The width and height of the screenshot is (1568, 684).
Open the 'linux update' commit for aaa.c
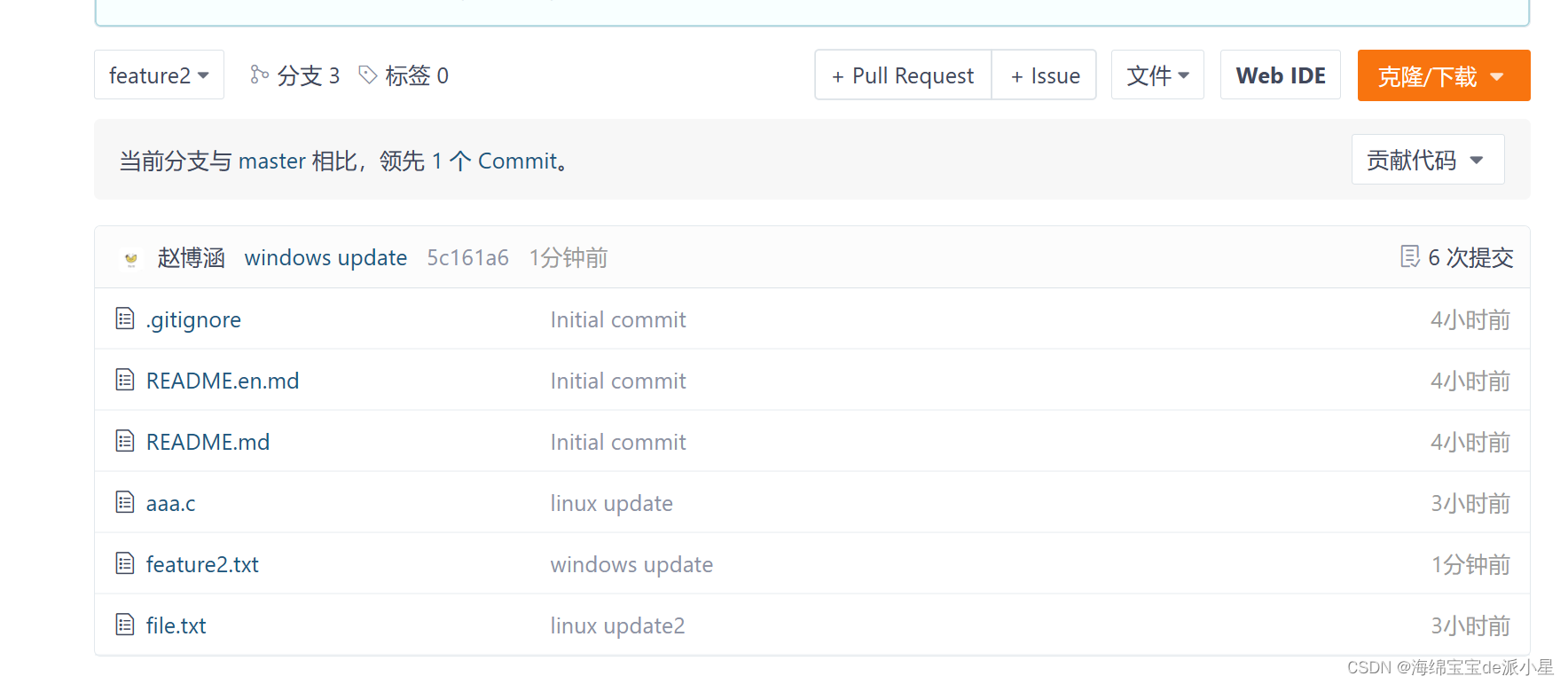point(612,504)
